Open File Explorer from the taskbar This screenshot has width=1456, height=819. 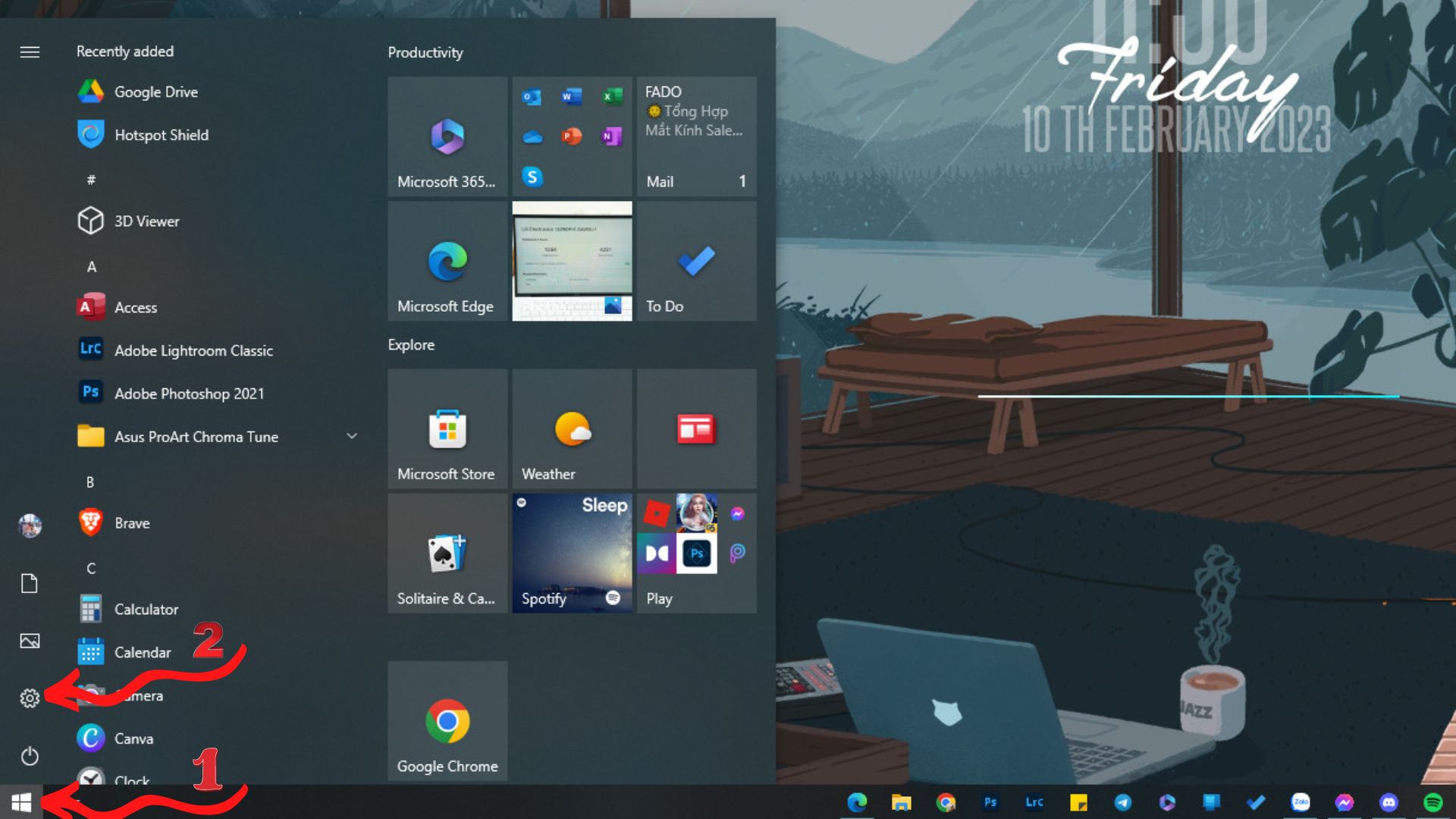point(901,802)
